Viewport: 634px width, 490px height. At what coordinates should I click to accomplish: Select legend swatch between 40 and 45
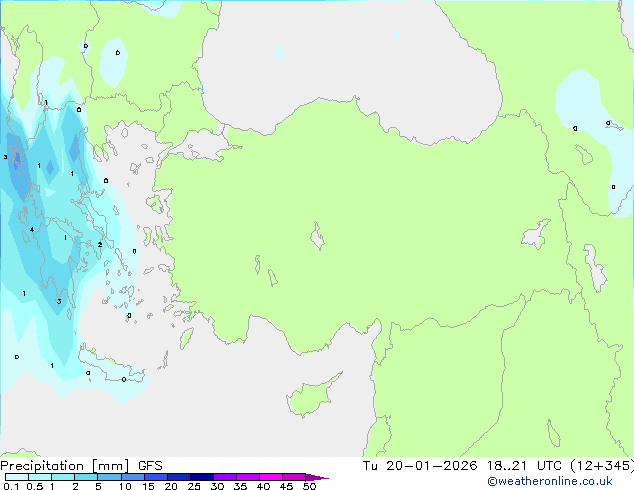[x=271, y=477]
